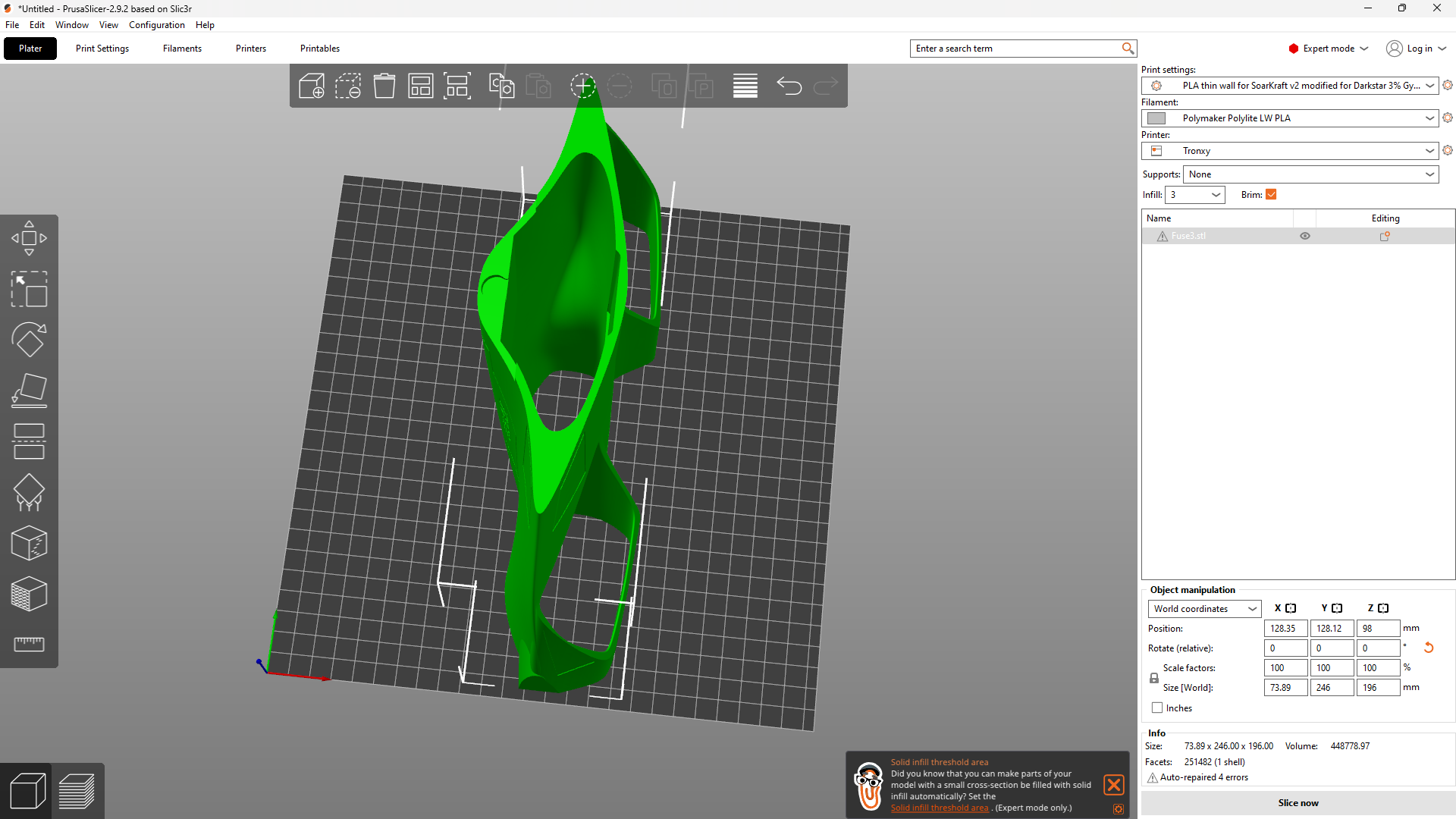Click the Add model cube icon
The width and height of the screenshot is (1456, 819).
(312, 86)
